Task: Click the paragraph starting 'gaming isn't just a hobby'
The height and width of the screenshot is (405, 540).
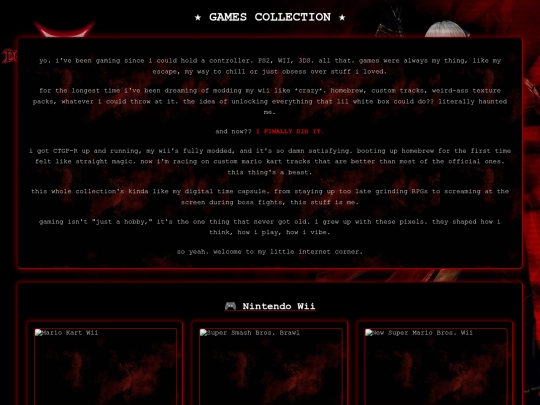Action: (x=270, y=227)
